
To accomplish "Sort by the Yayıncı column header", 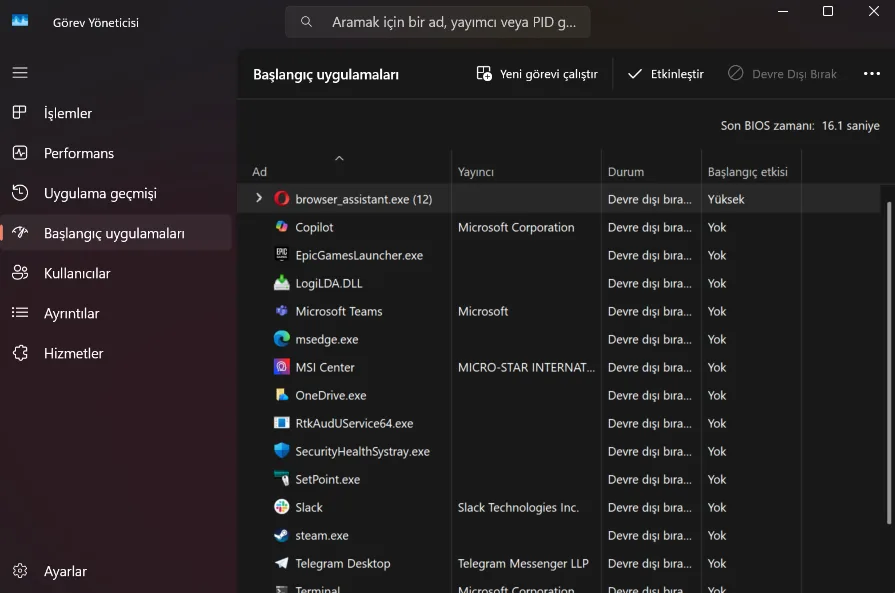I will (526, 171).
